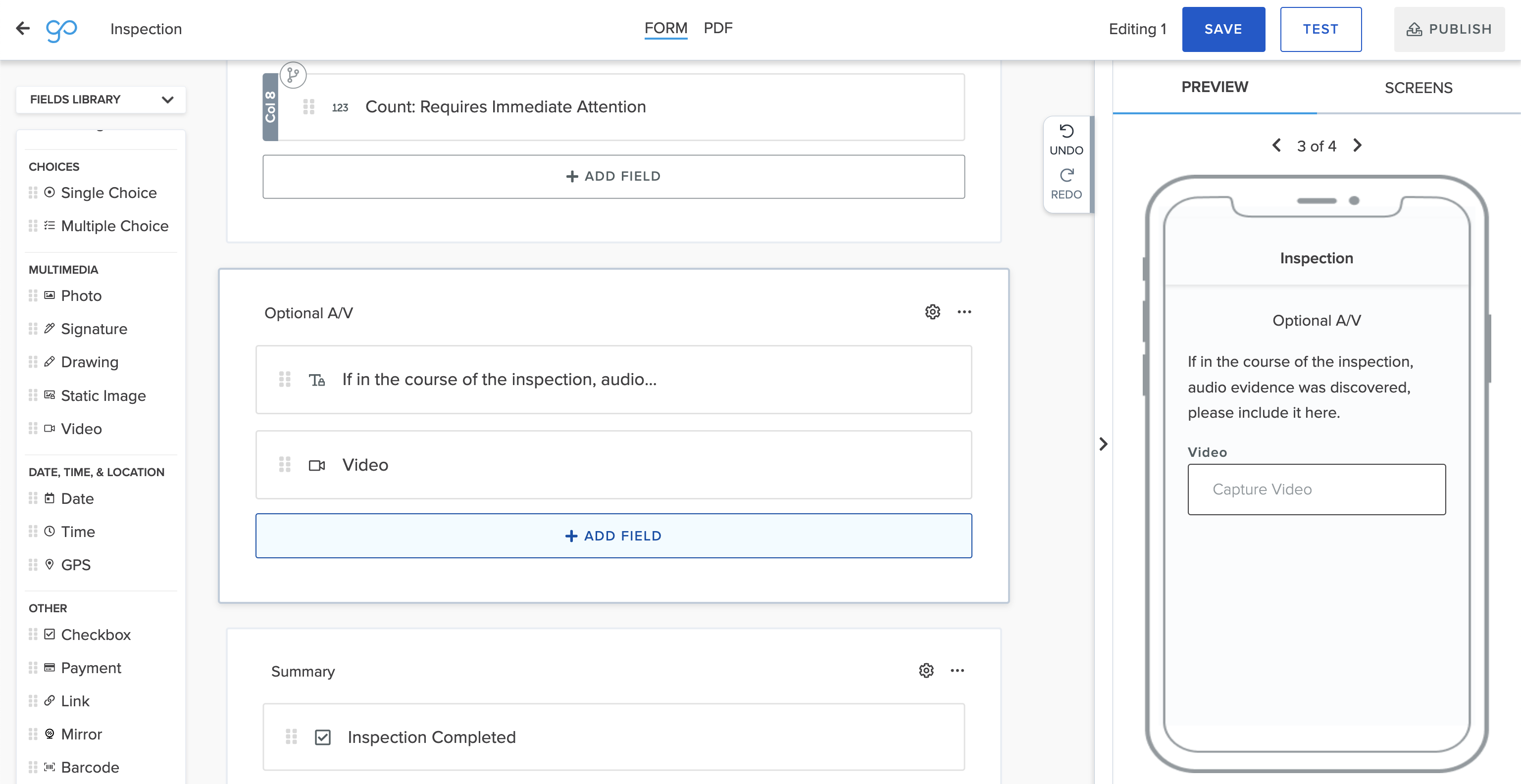Open Summary section settings gear
The height and width of the screenshot is (784, 1521).
pyautogui.click(x=926, y=671)
